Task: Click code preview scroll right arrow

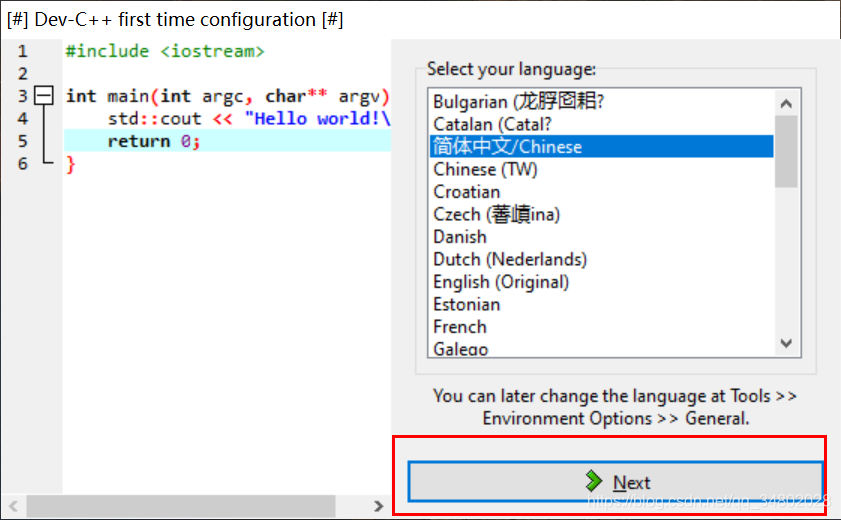Action: coord(379,506)
